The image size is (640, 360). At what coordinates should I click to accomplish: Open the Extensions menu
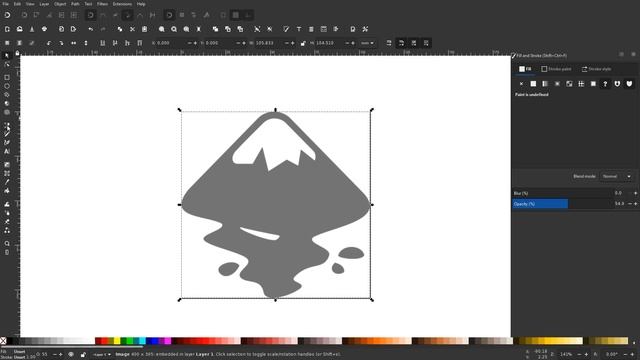pyautogui.click(x=122, y=4)
